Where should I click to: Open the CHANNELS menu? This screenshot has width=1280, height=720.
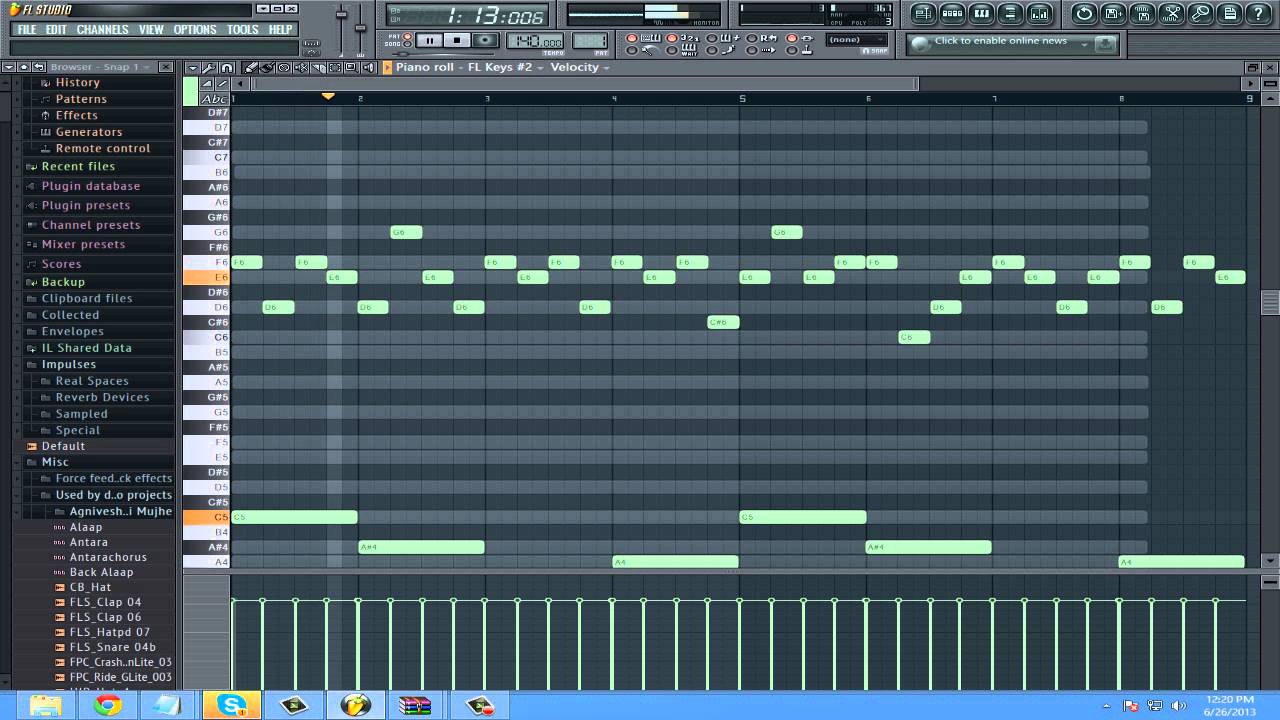102,29
